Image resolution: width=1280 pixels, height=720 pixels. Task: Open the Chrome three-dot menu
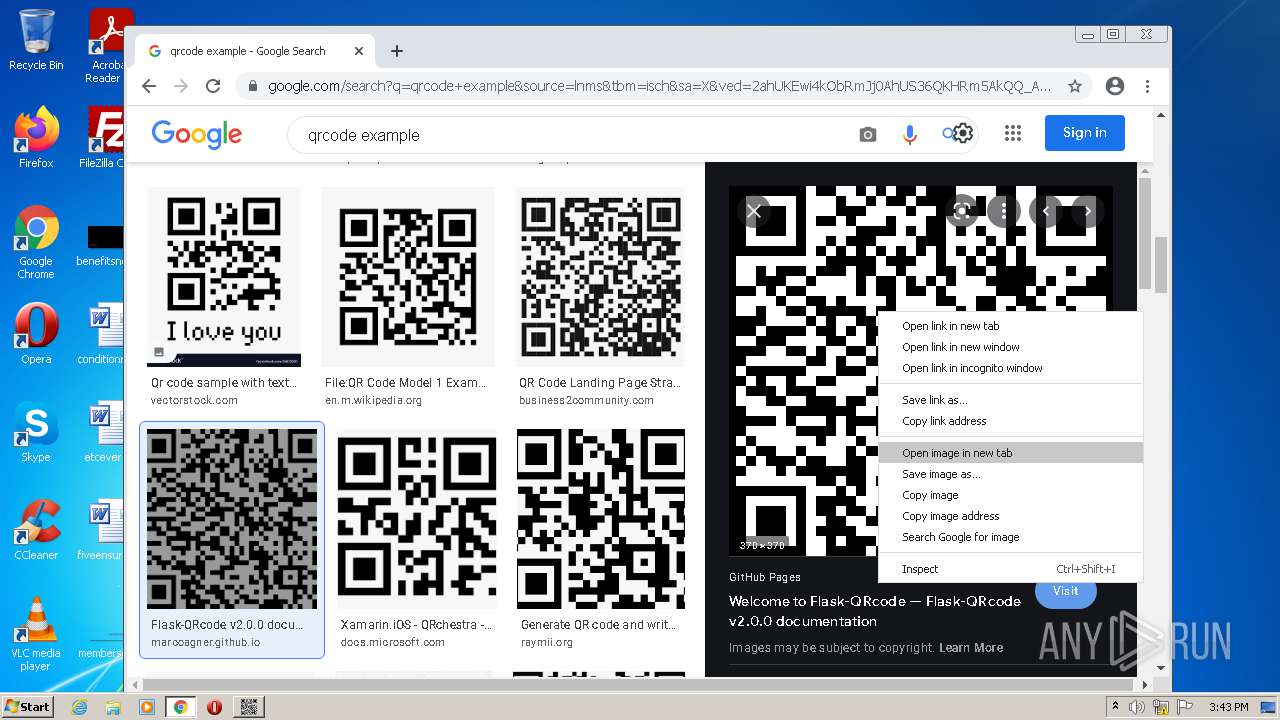[x=1148, y=86]
